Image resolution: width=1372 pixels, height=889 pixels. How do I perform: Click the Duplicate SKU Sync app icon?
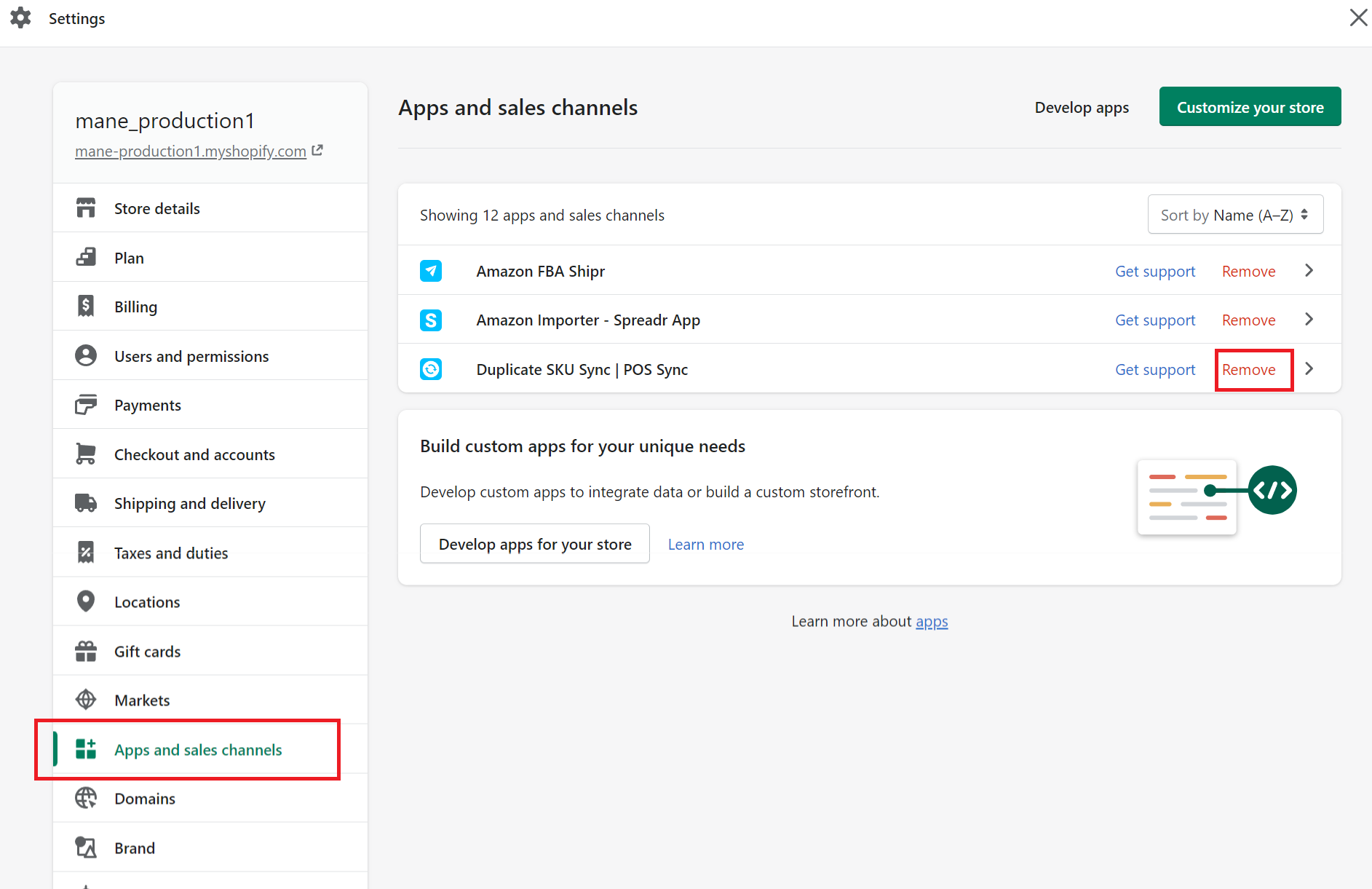[x=431, y=369]
